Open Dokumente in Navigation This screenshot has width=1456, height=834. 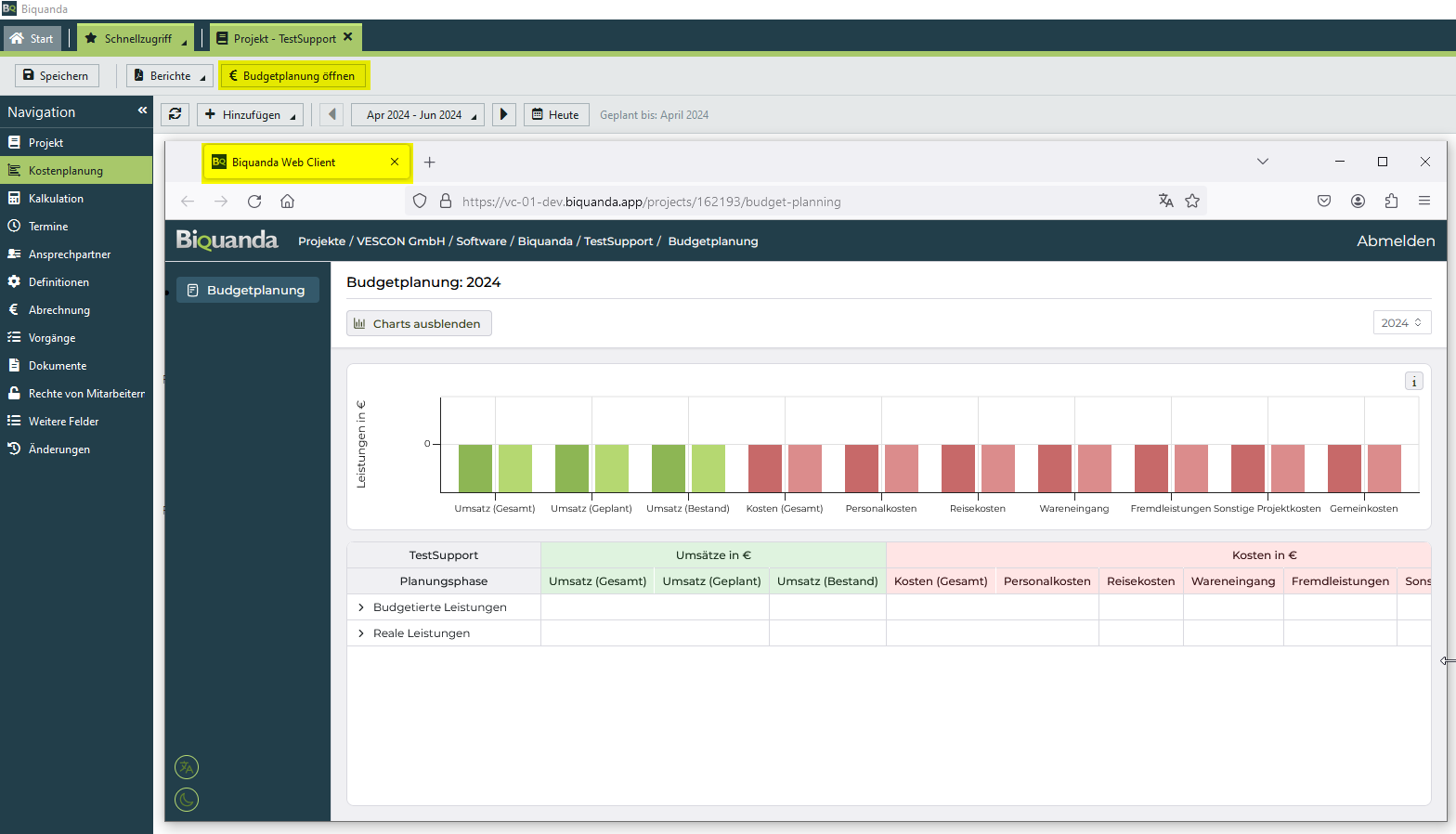(76, 365)
